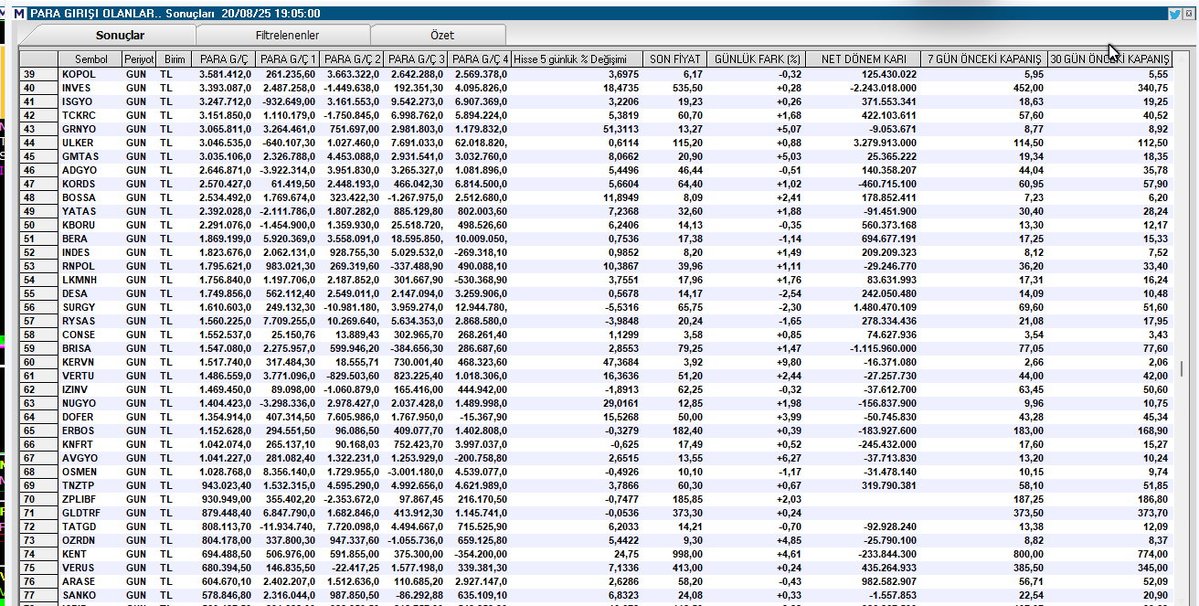The height and width of the screenshot is (606, 1199).
Task: Click the Periyot column header
Action: (x=139, y=59)
